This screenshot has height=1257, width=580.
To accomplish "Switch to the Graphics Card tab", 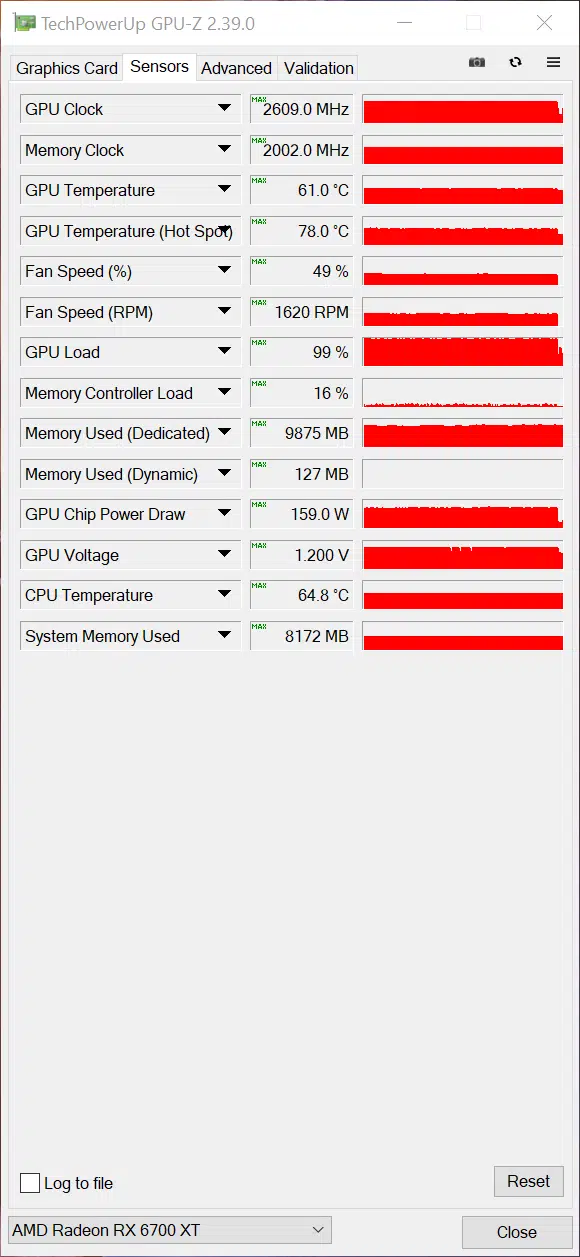I will [67, 68].
